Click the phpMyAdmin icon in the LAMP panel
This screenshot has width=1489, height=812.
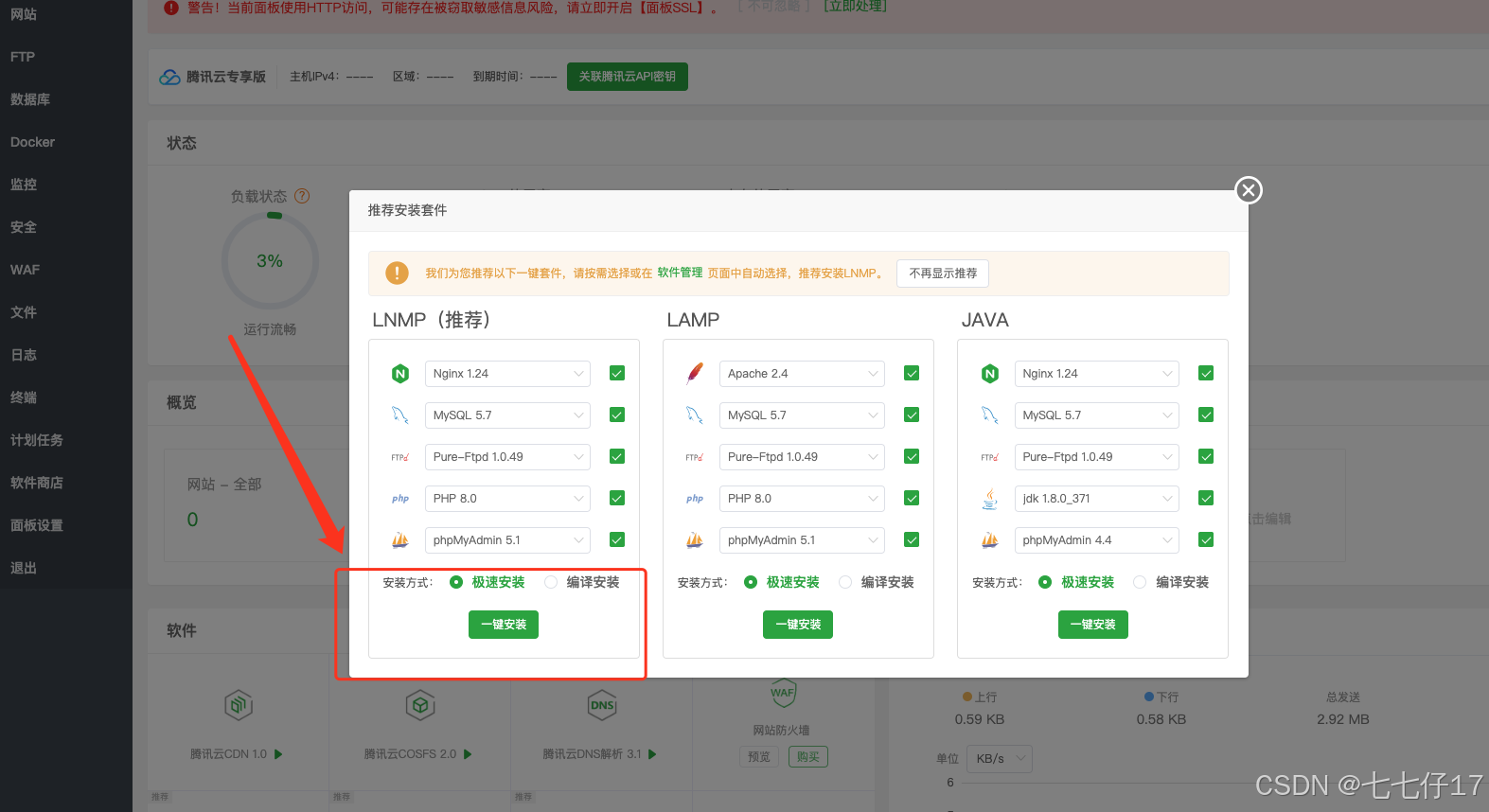click(x=695, y=540)
